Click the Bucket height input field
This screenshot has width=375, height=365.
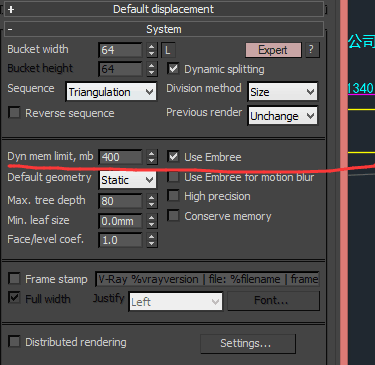click(121, 69)
